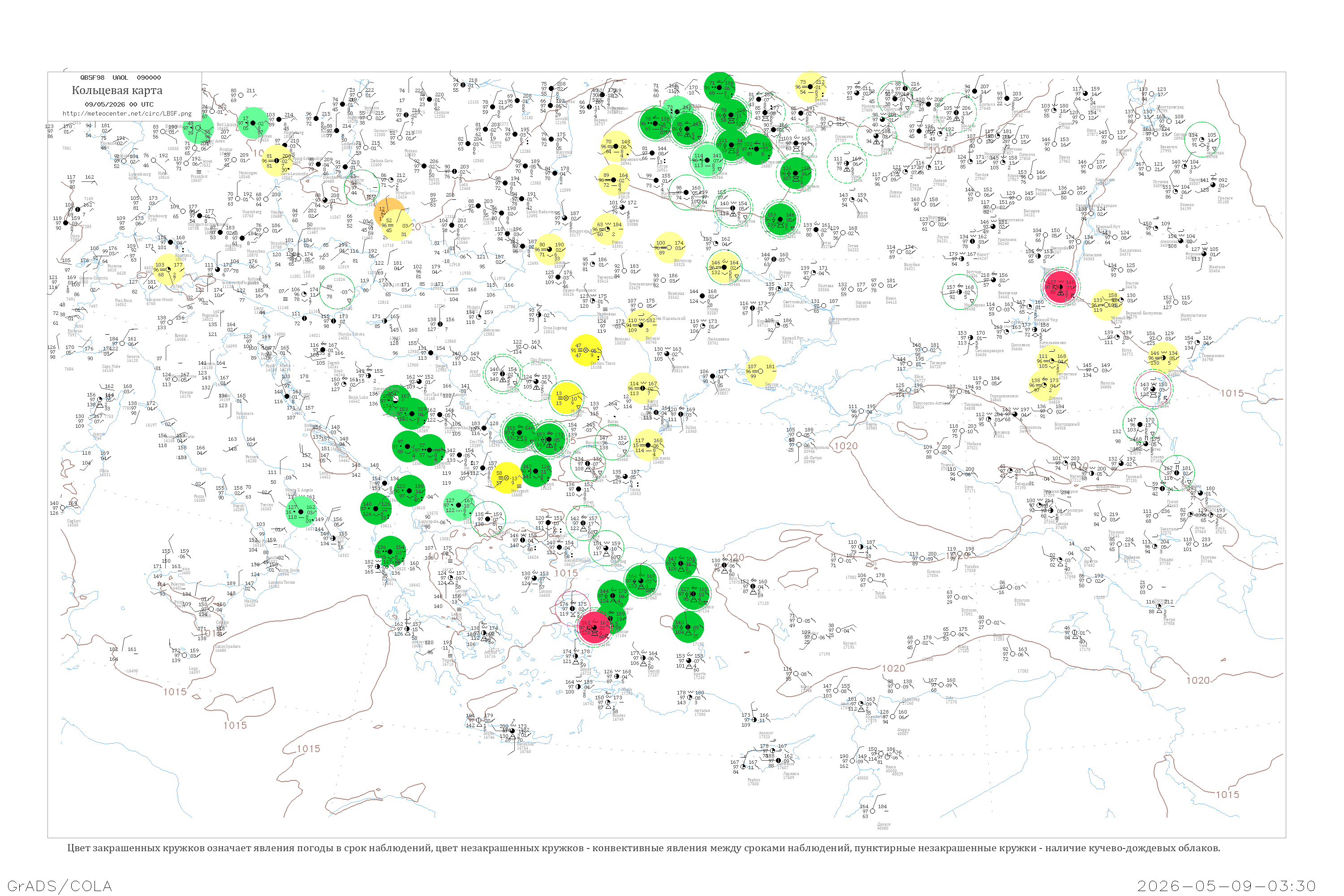Click the "Камышин" station label
The image size is (1344, 896).
[x=1092, y=255]
